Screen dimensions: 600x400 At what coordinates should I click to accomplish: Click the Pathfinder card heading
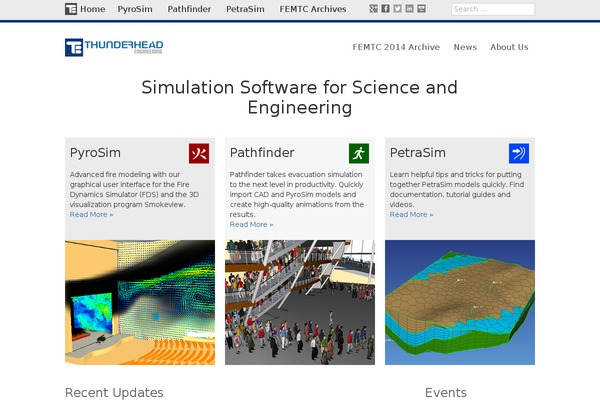coord(262,153)
